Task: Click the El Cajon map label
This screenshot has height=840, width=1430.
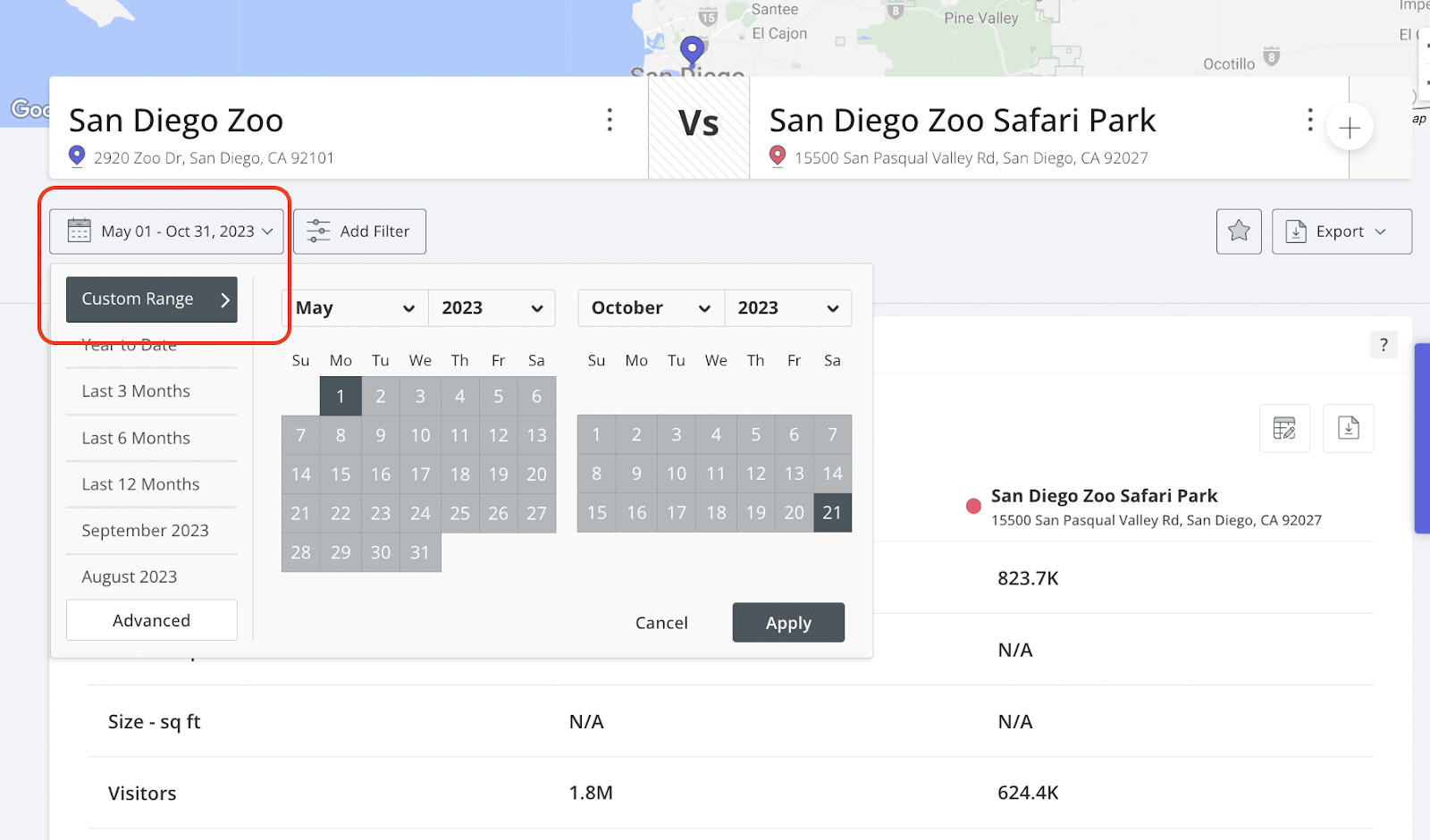Action: (779, 34)
